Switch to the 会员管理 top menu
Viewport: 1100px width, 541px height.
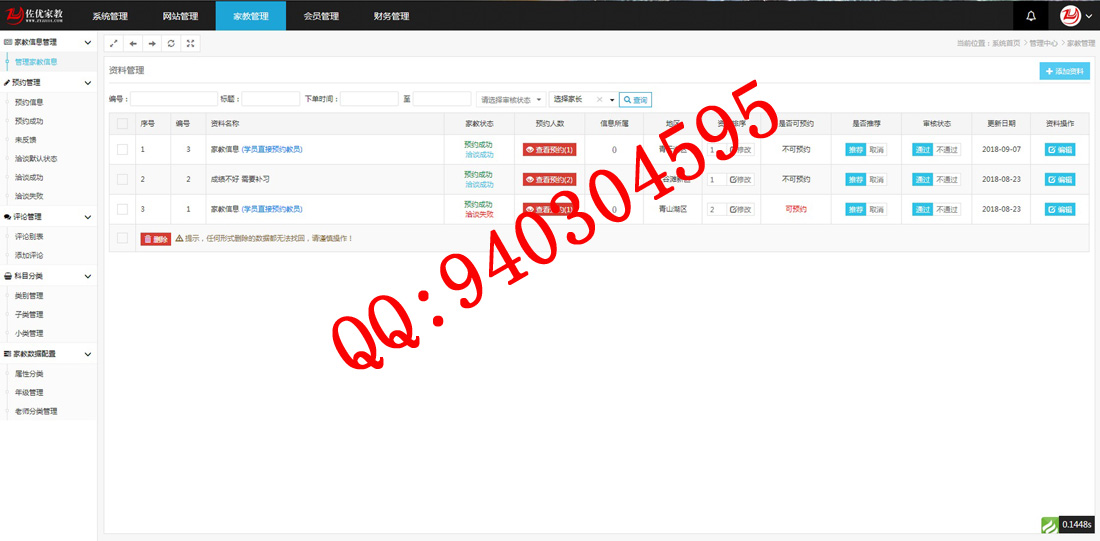pos(321,16)
